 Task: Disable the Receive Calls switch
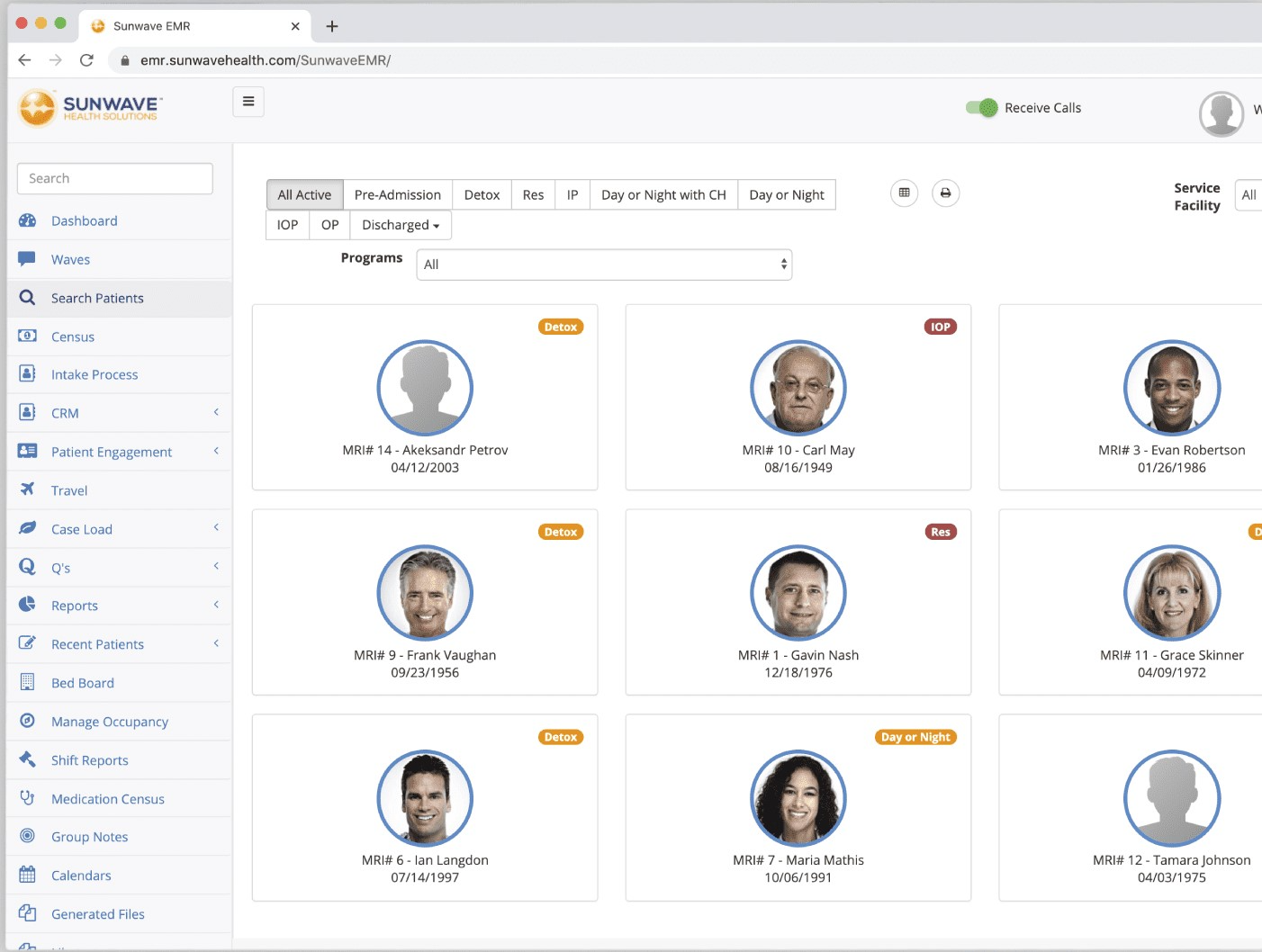pos(982,107)
